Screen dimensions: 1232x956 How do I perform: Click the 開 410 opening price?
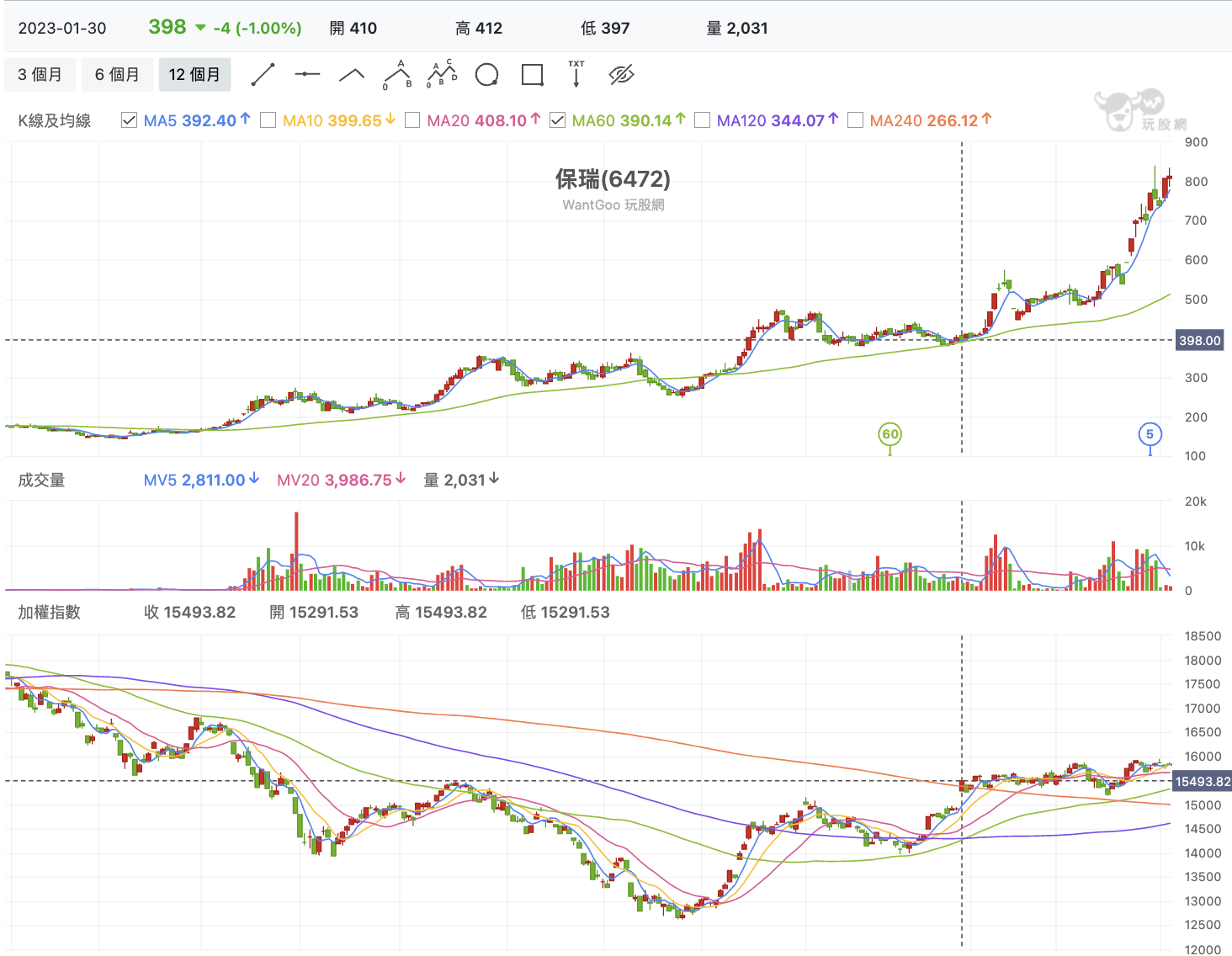pos(353,28)
